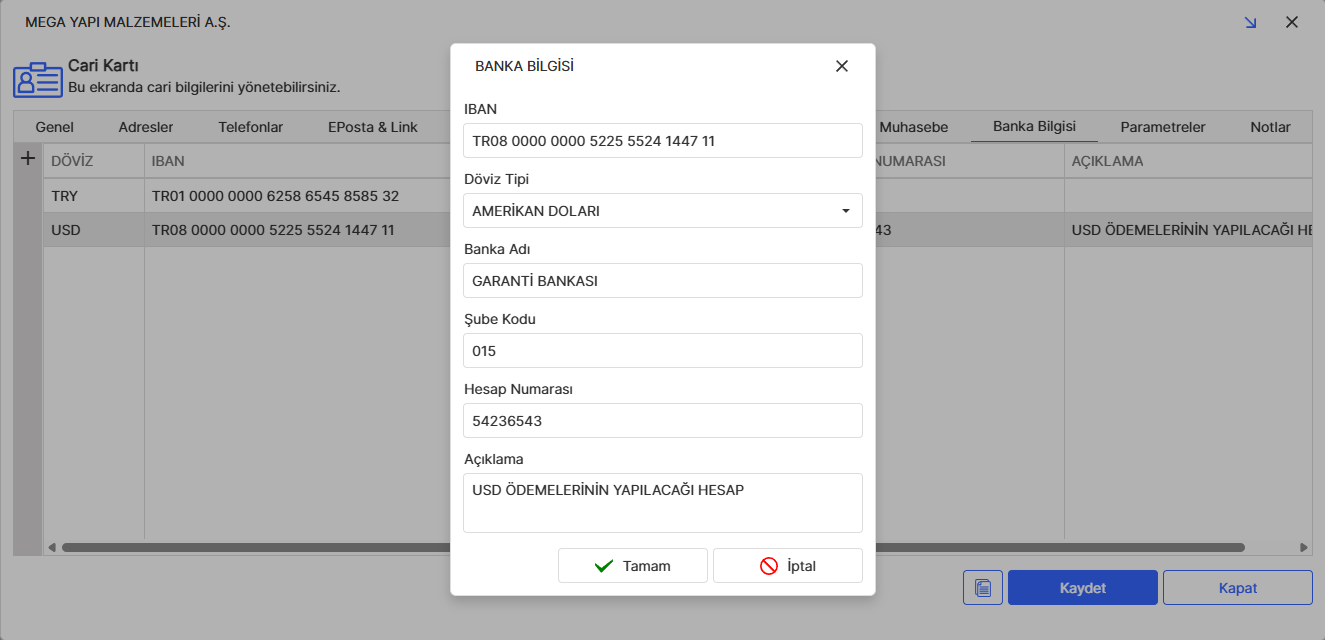1325x640 pixels.
Task: Click the plus icon to add bank row
Action: click(x=28, y=159)
